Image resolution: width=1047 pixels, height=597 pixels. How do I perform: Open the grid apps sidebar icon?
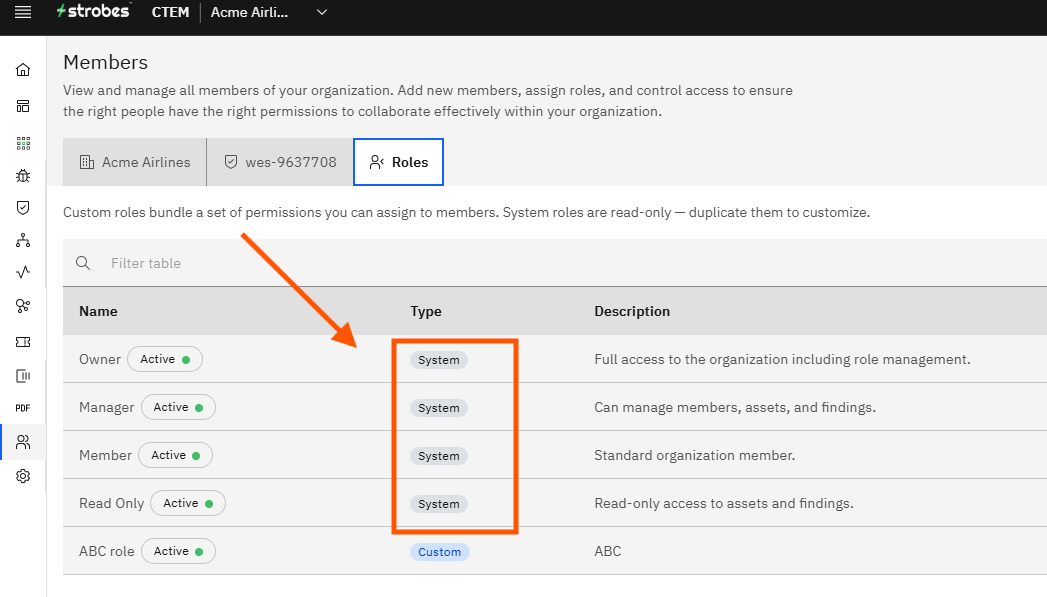click(23, 143)
